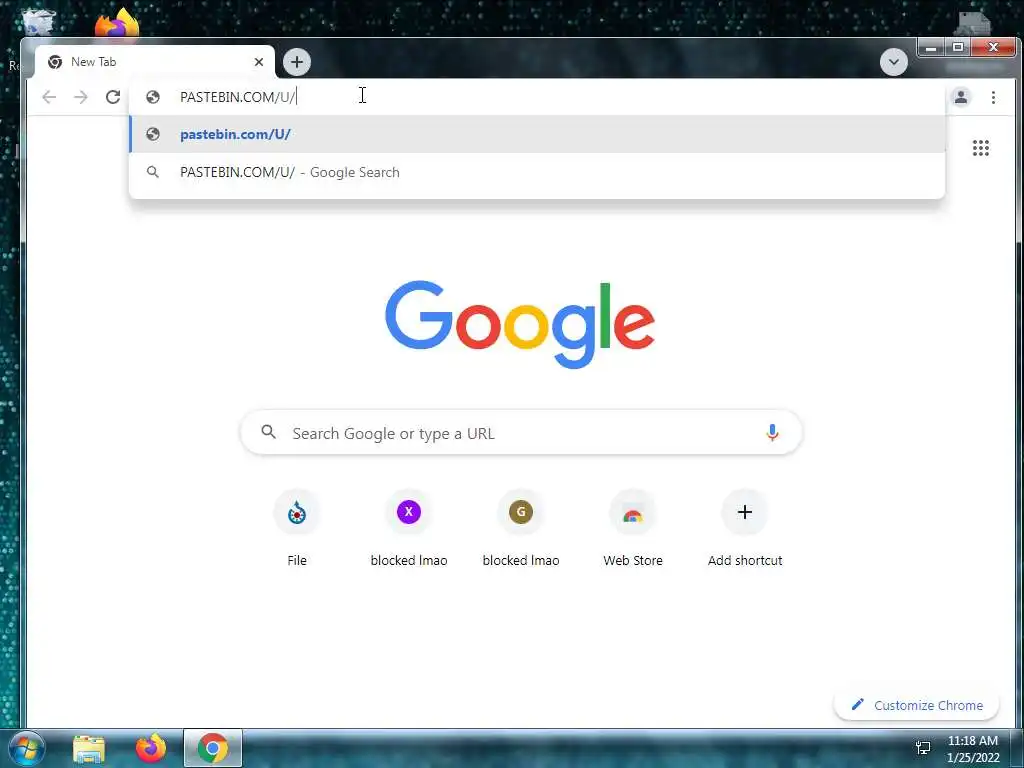Click the globe icon in address bar

pyautogui.click(x=153, y=97)
